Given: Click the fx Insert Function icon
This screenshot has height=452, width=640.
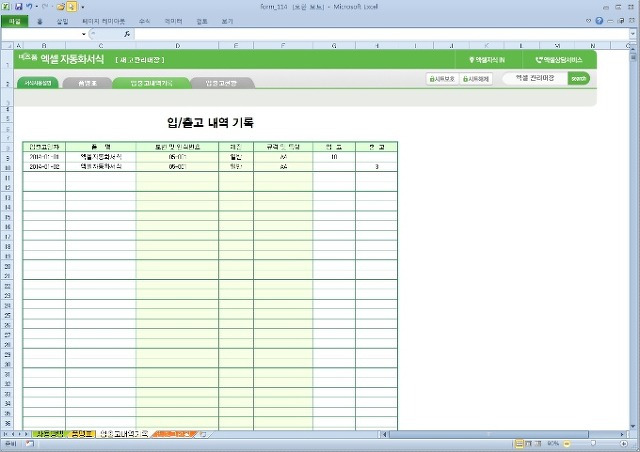Looking at the screenshot, I should pos(127,34).
